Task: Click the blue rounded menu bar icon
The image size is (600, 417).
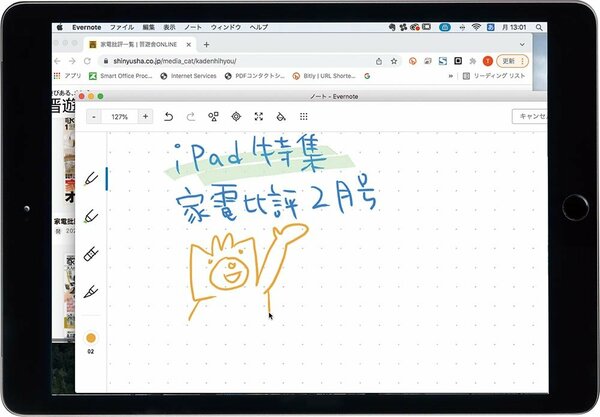Action: tap(445, 27)
